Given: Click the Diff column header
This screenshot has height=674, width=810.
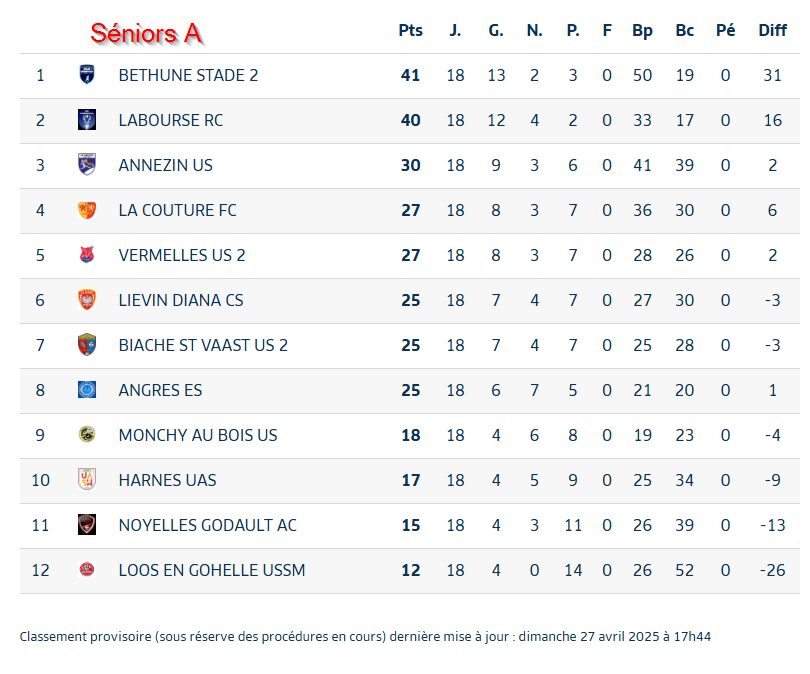Looking at the screenshot, I should point(772,30).
